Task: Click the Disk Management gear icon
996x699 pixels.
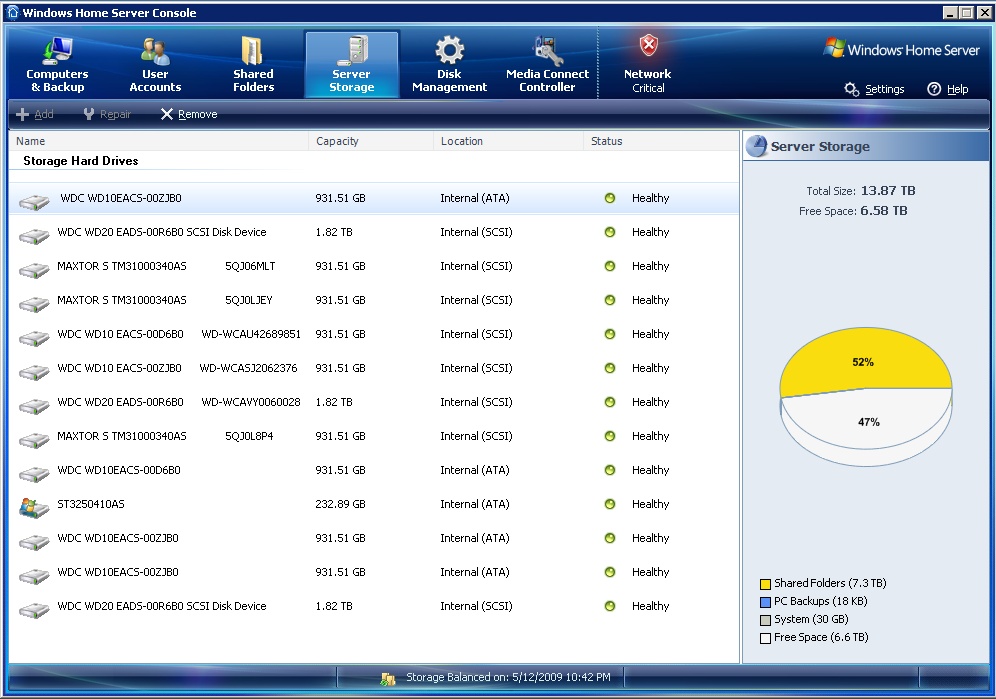Action: [x=449, y=51]
